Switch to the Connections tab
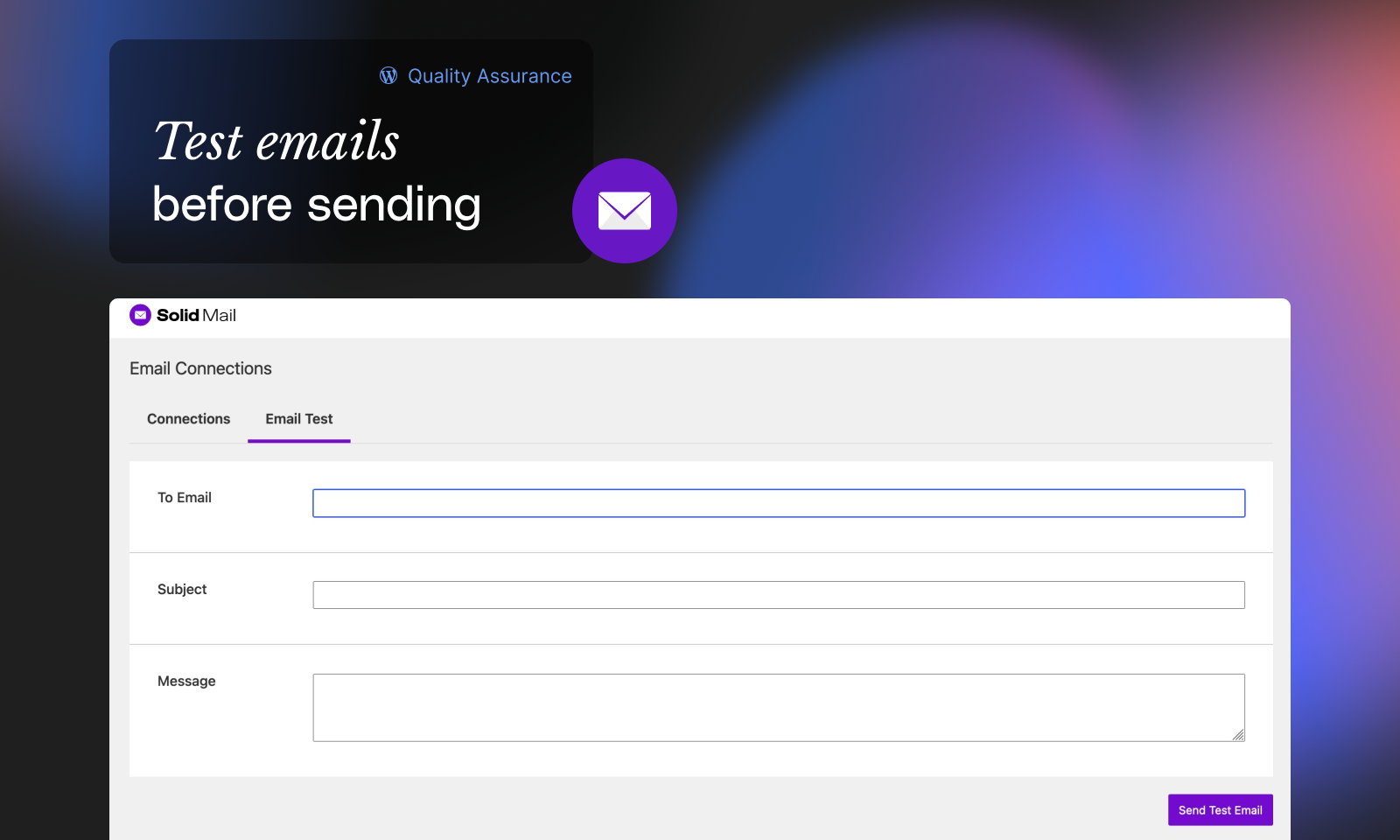 188,419
